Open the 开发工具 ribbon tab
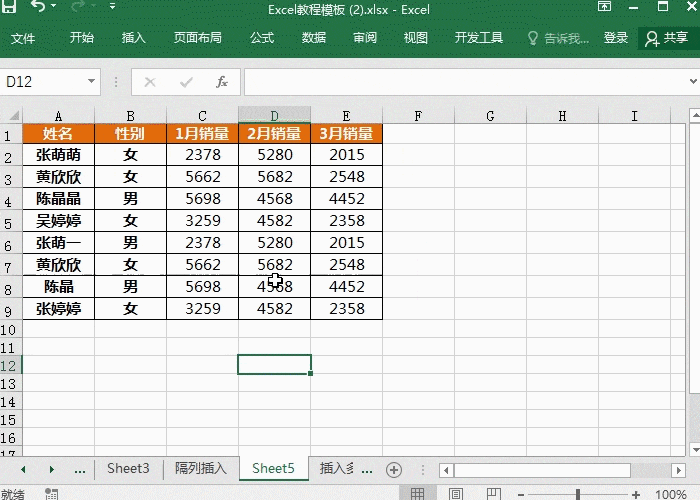This screenshot has height=500, width=700. tap(479, 38)
